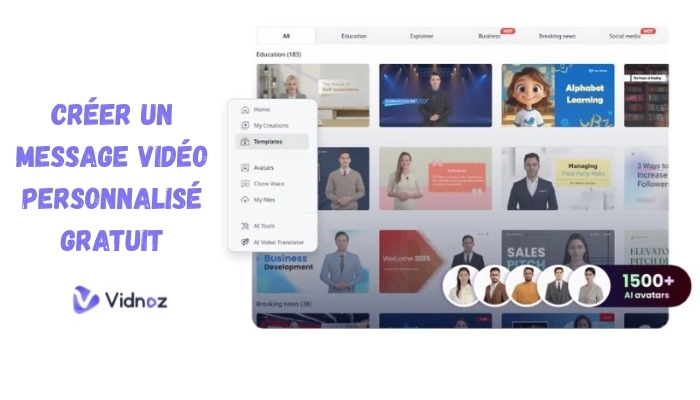The width and height of the screenshot is (700, 400).
Task: Open the Business tab
Action: tap(489, 36)
